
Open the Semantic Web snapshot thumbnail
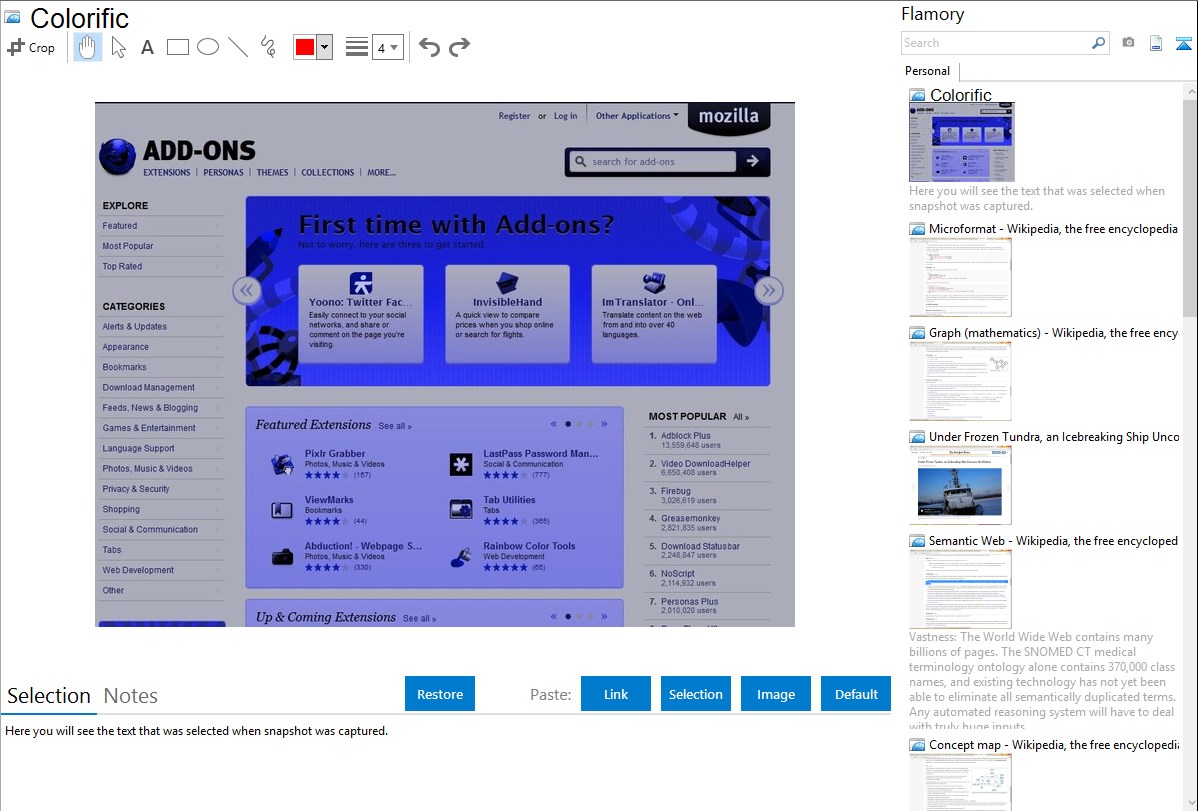click(x=960, y=588)
